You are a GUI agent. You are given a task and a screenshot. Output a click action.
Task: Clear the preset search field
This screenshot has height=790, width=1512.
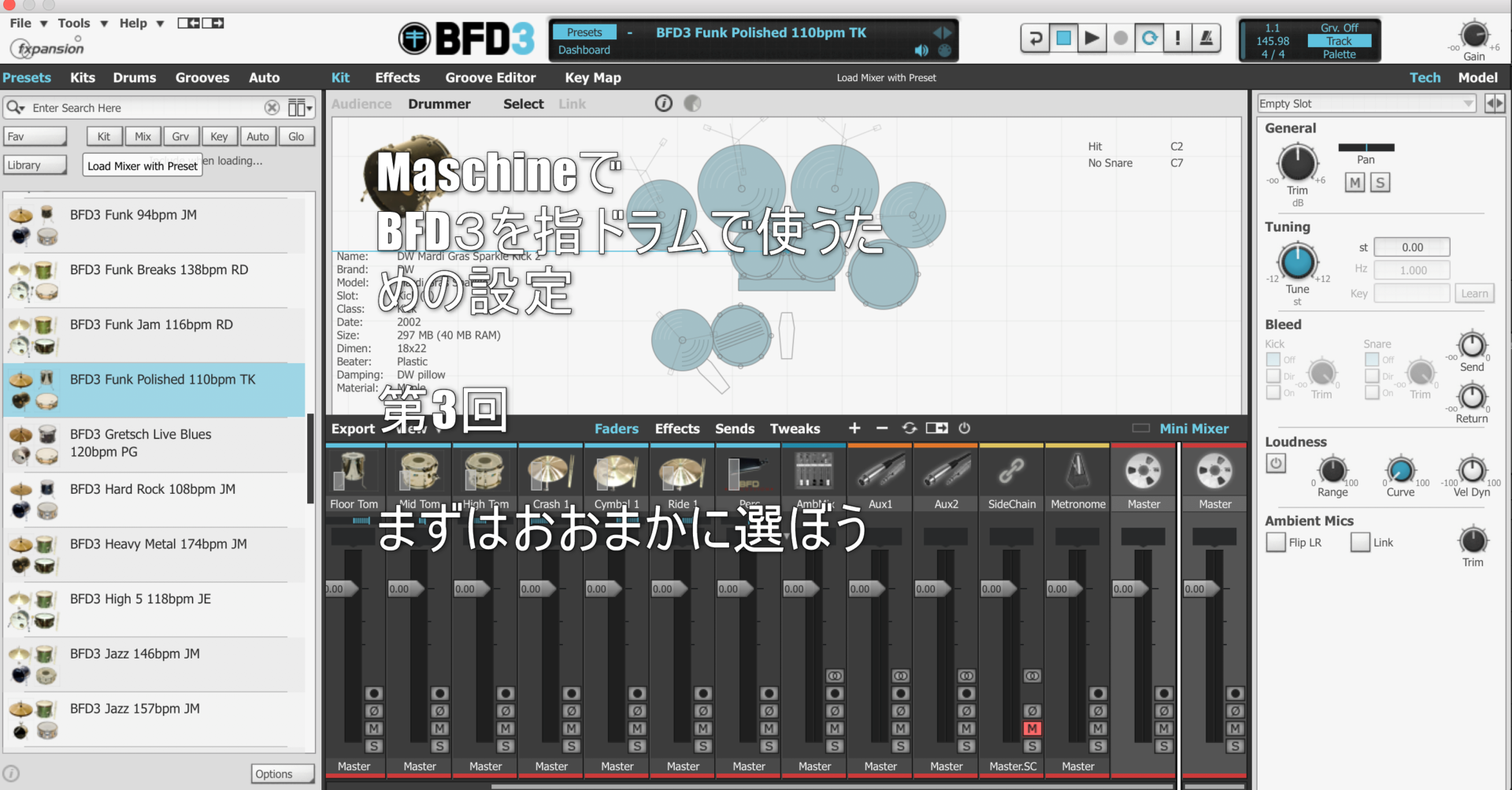272,107
